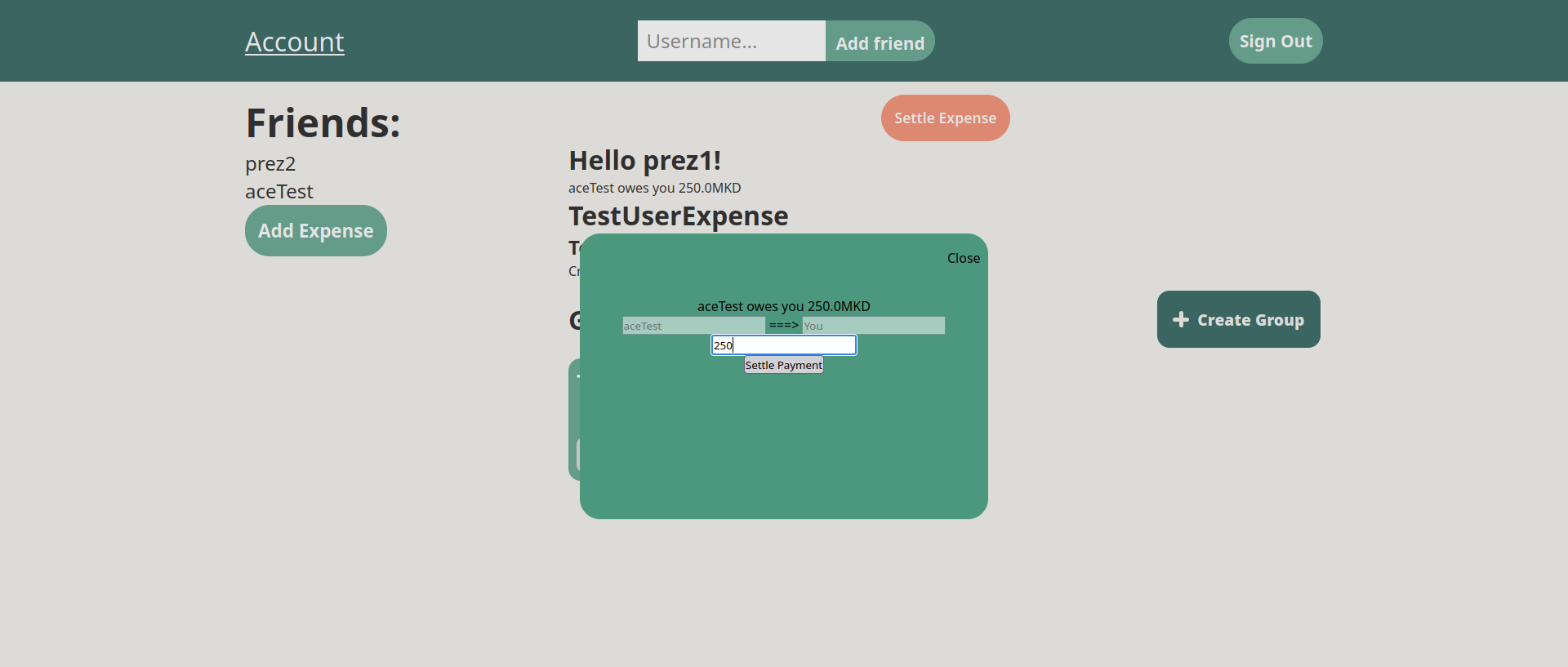Select friend aceTest from Friends list
This screenshot has height=667, width=1568.
pos(279,192)
